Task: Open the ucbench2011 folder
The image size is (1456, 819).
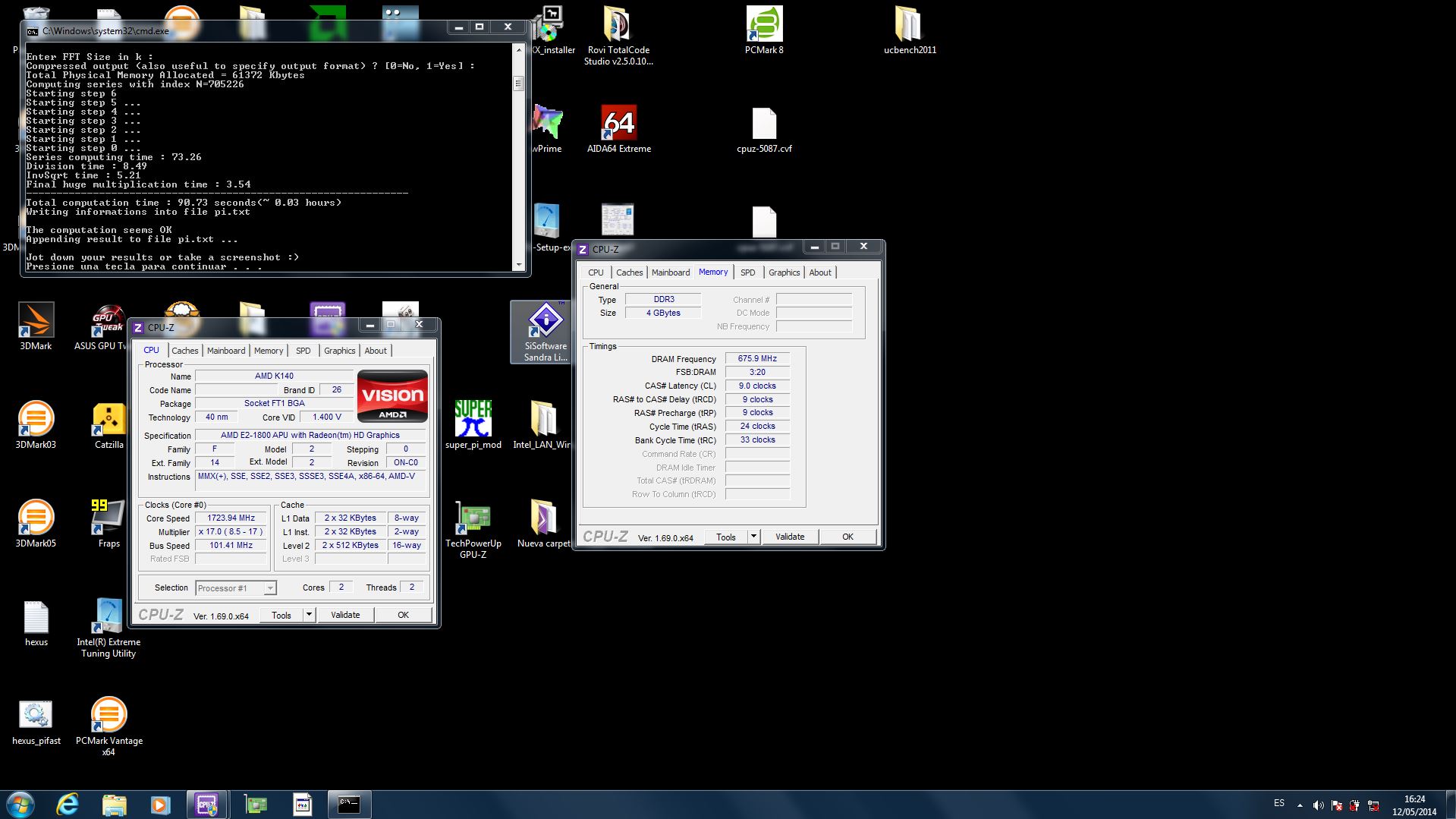Action: pyautogui.click(x=910, y=30)
